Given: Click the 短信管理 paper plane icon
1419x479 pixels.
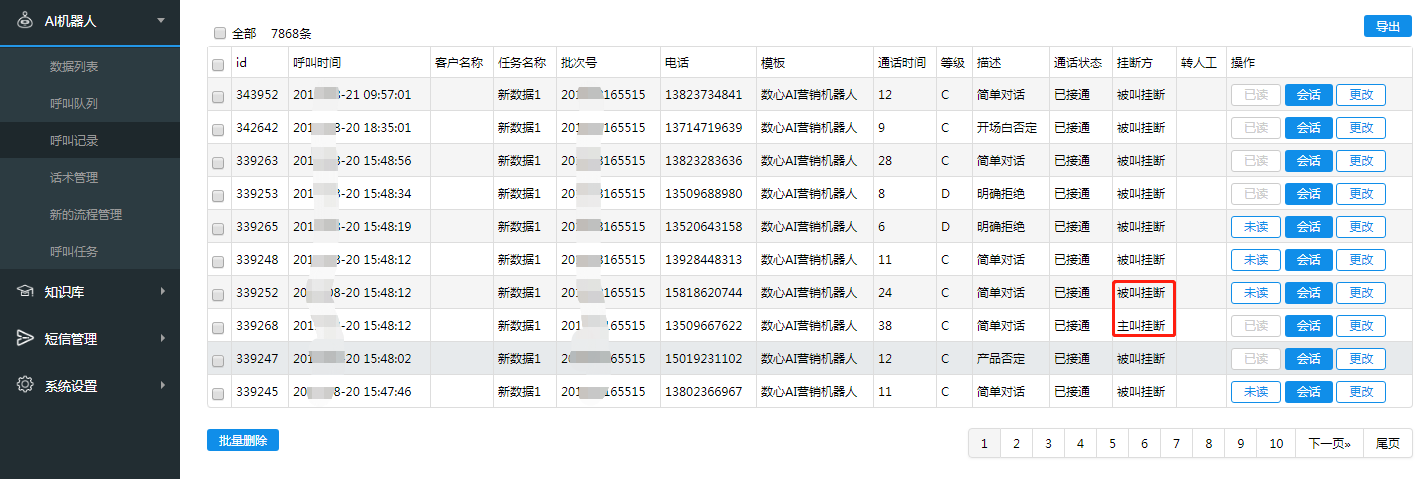Looking at the screenshot, I should [25, 338].
